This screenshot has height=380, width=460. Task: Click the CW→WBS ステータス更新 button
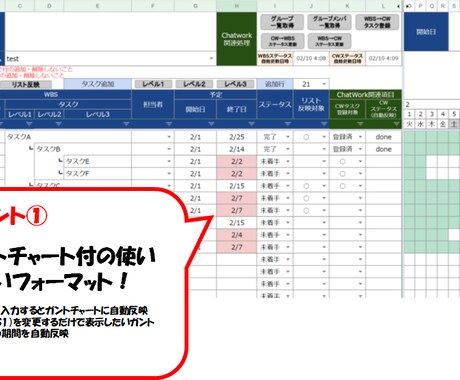(282, 41)
